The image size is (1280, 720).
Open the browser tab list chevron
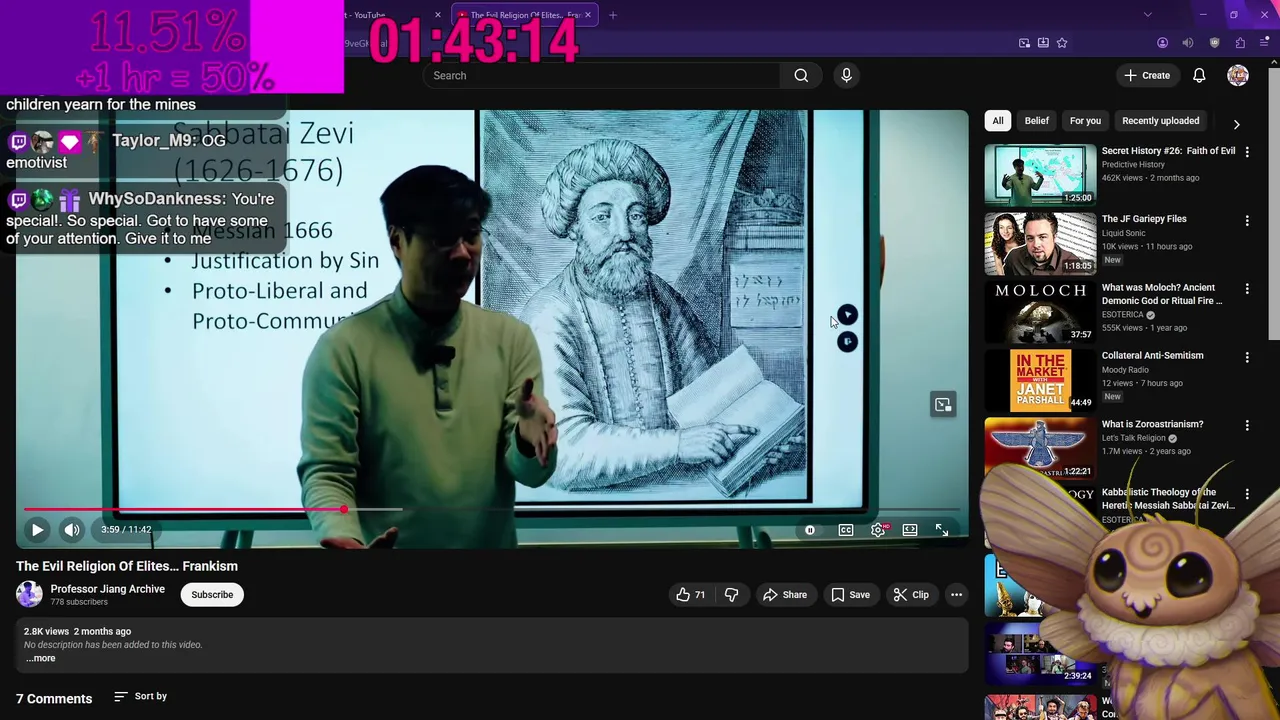point(1147,15)
